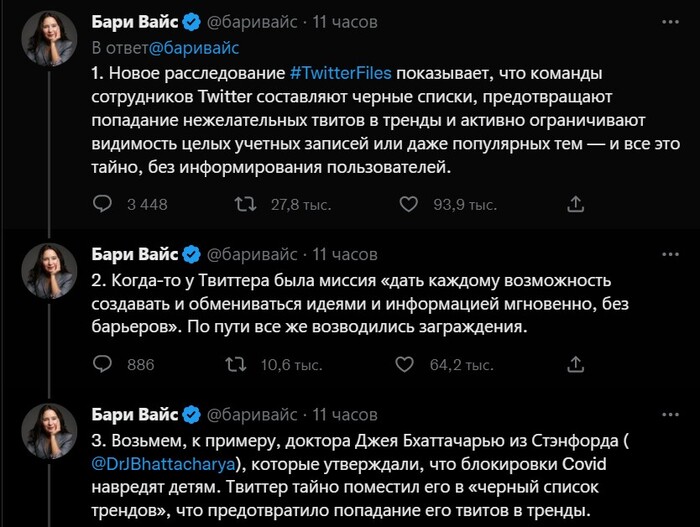
Task: Retweet the first tweet with 27,8 тыс. retweets
Action: [x=243, y=204]
